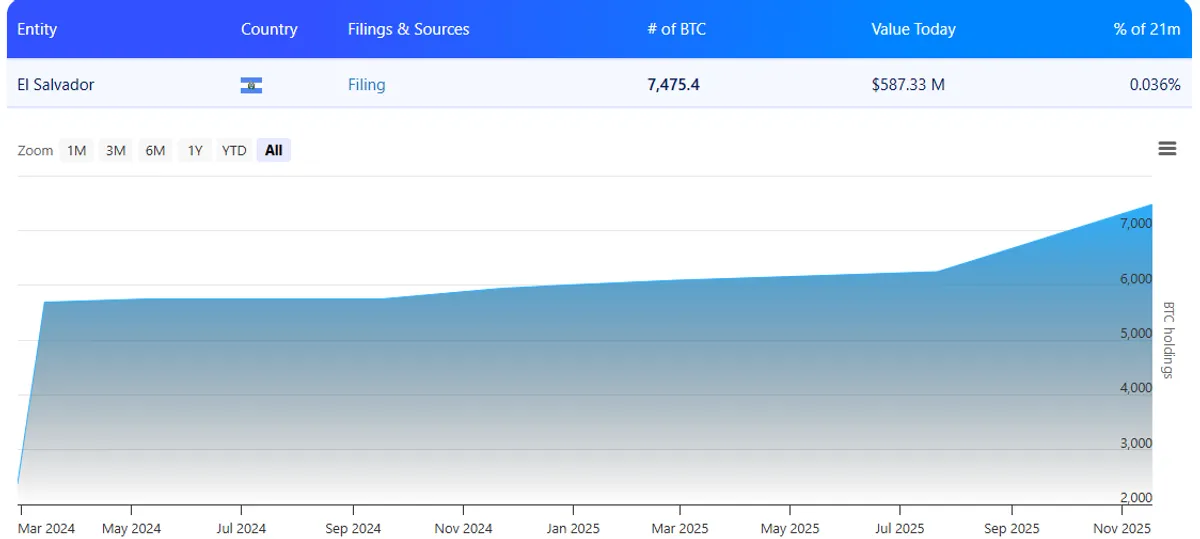Click the Mar 2025 axis label
This screenshot has height=539, width=1200.
tap(680, 528)
